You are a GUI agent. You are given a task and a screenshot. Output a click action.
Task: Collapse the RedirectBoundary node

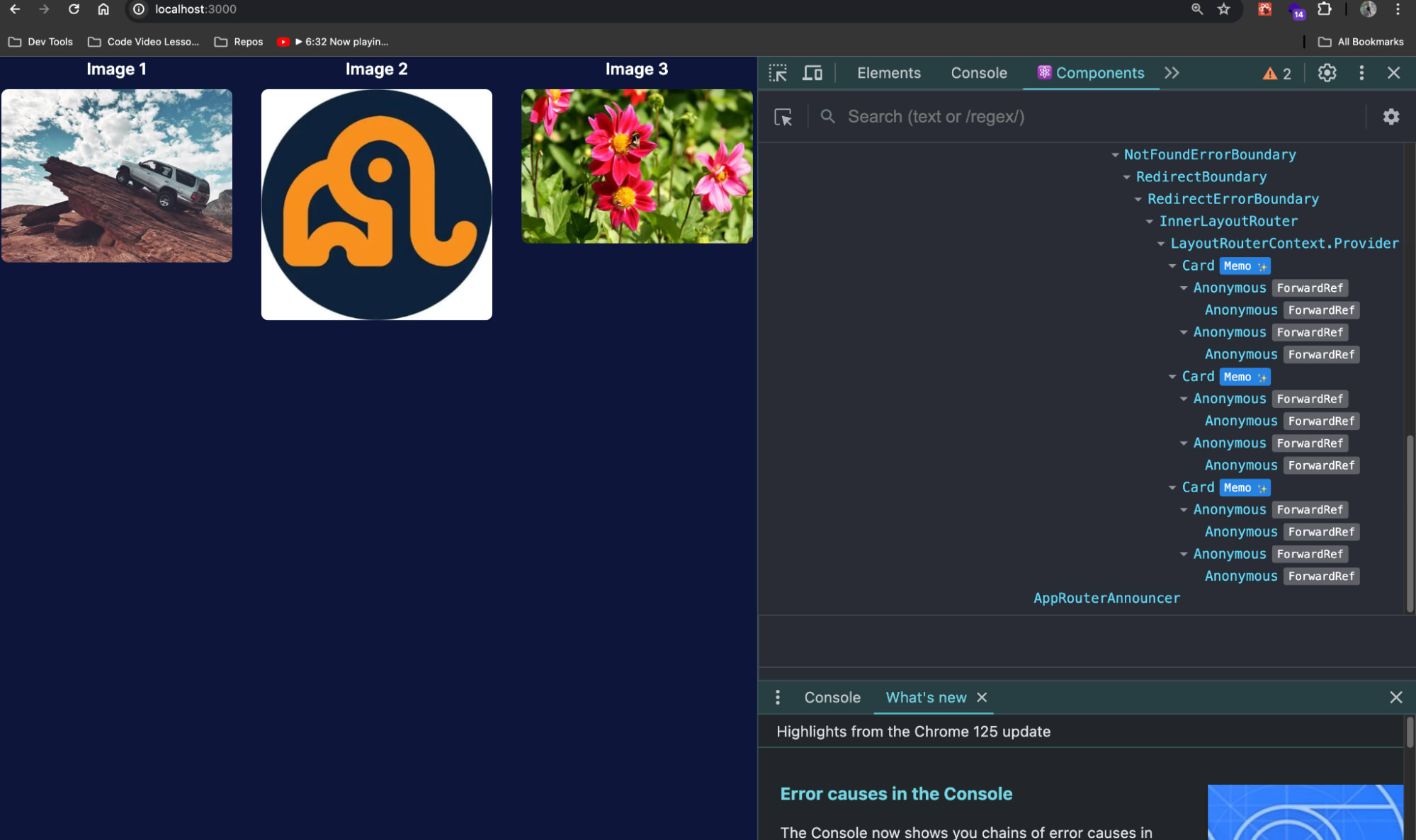(1127, 177)
